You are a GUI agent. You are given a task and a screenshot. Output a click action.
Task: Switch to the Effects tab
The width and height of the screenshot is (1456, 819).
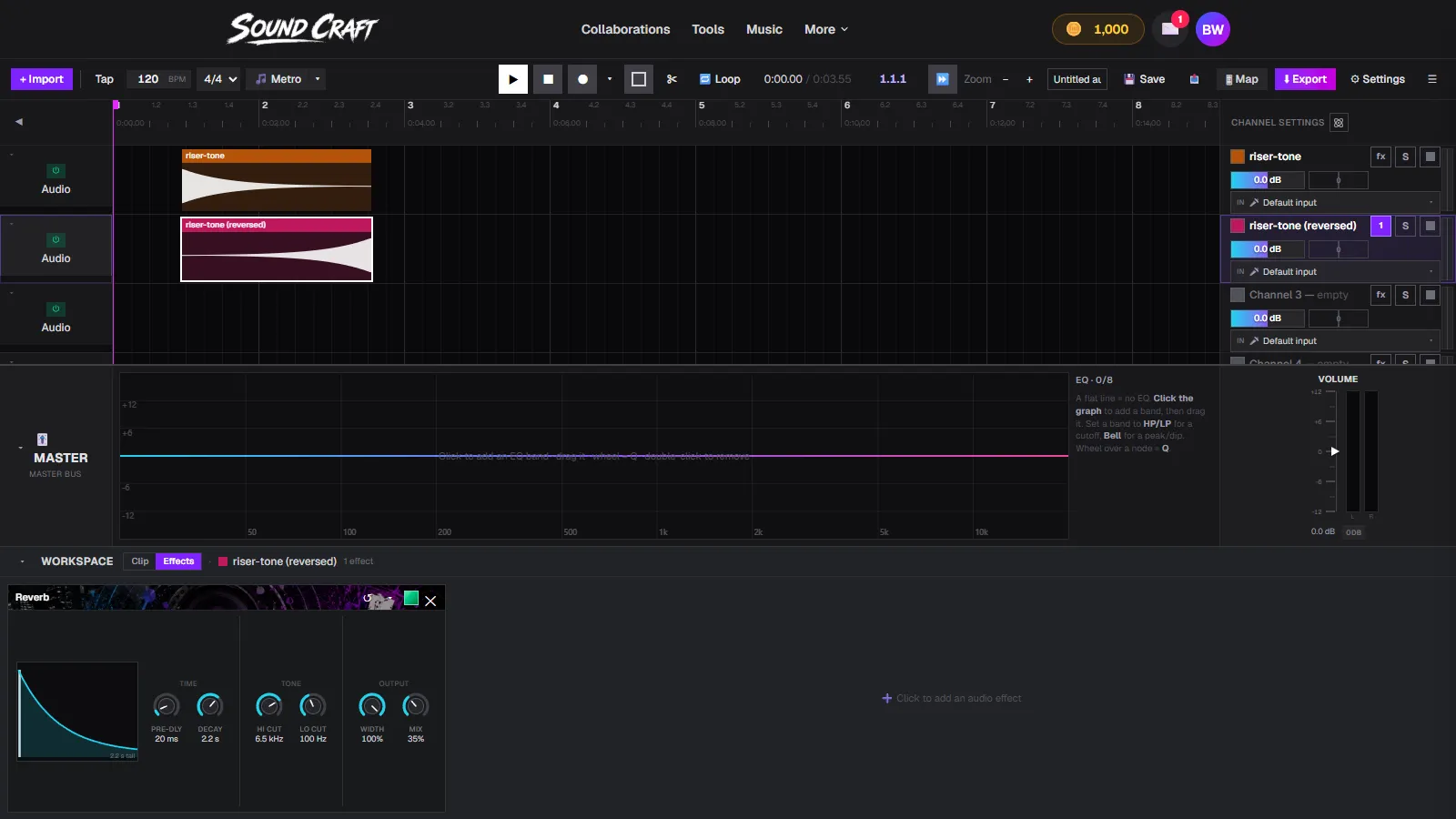(178, 561)
